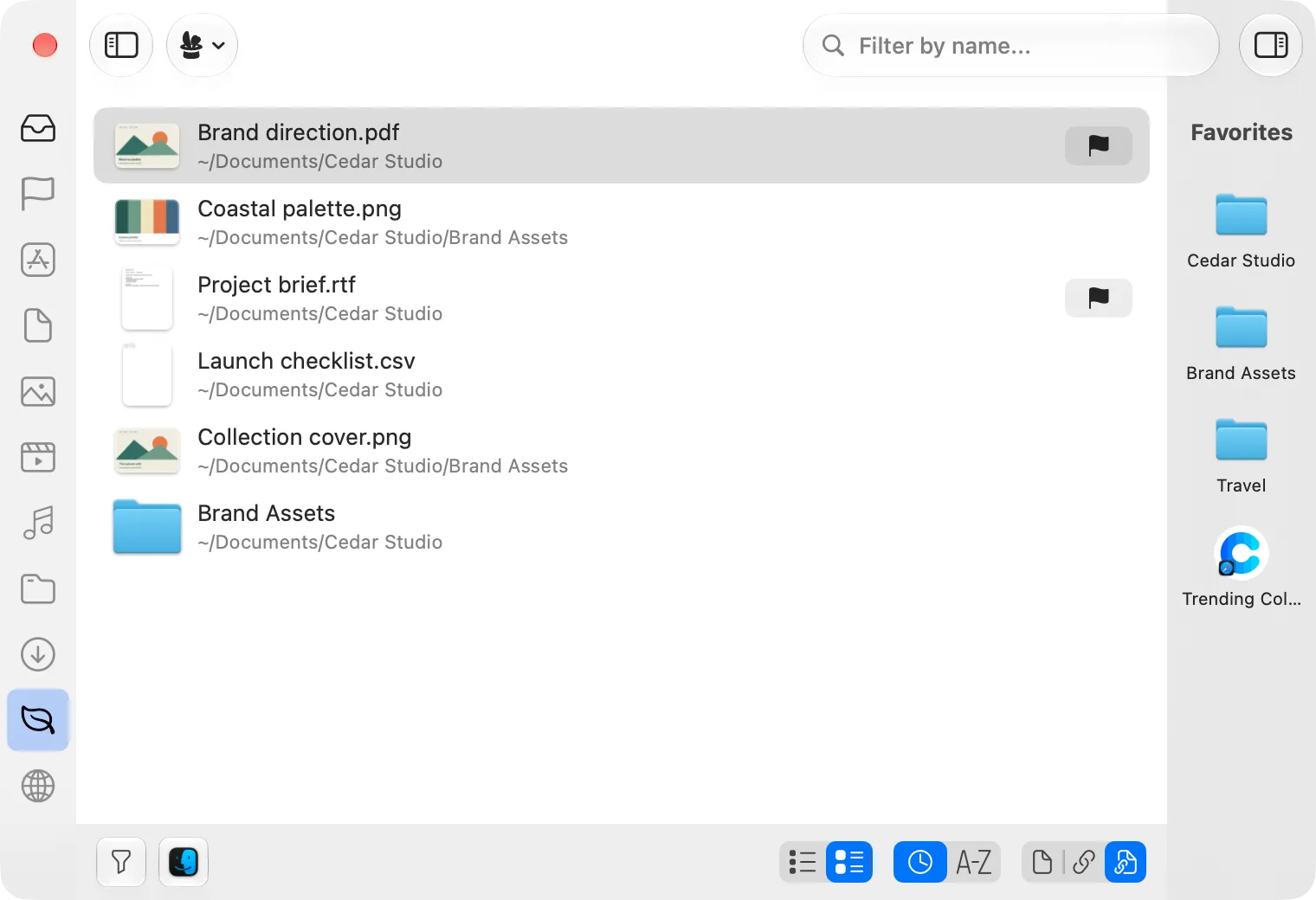Select the globe sidebar icon
Image resolution: width=1316 pixels, height=900 pixels.
38,786
